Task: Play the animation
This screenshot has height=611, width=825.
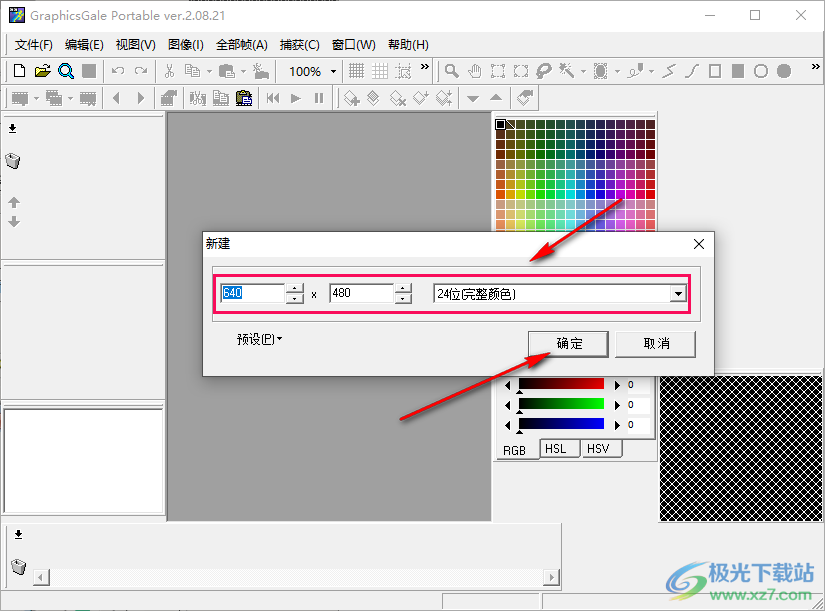Action: [296, 98]
